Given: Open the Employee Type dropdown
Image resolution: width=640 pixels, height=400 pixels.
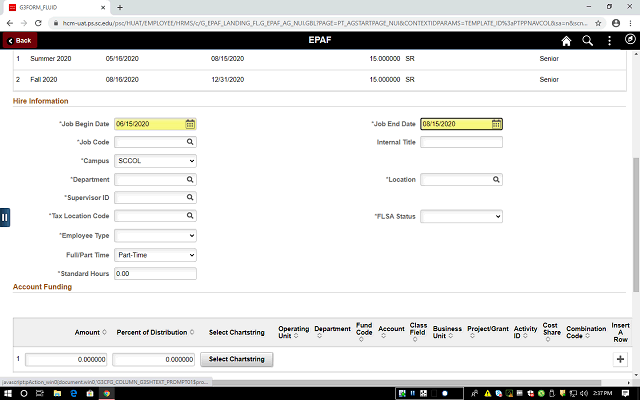Looking at the screenshot, I should [155, 236].
